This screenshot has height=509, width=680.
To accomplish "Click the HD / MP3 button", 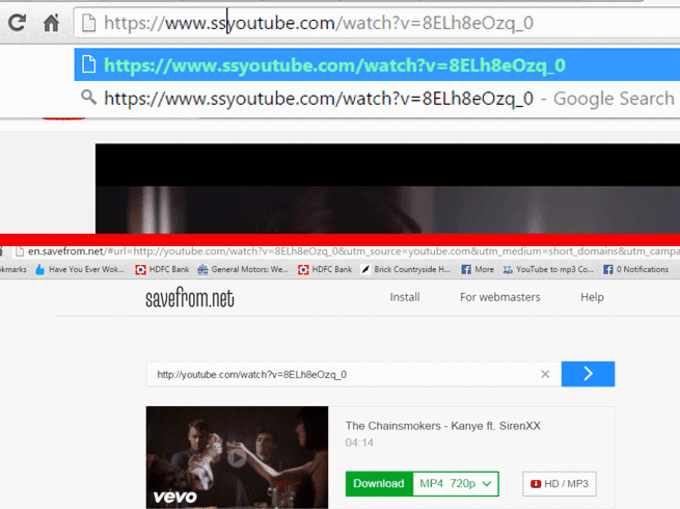I will 559,483.
